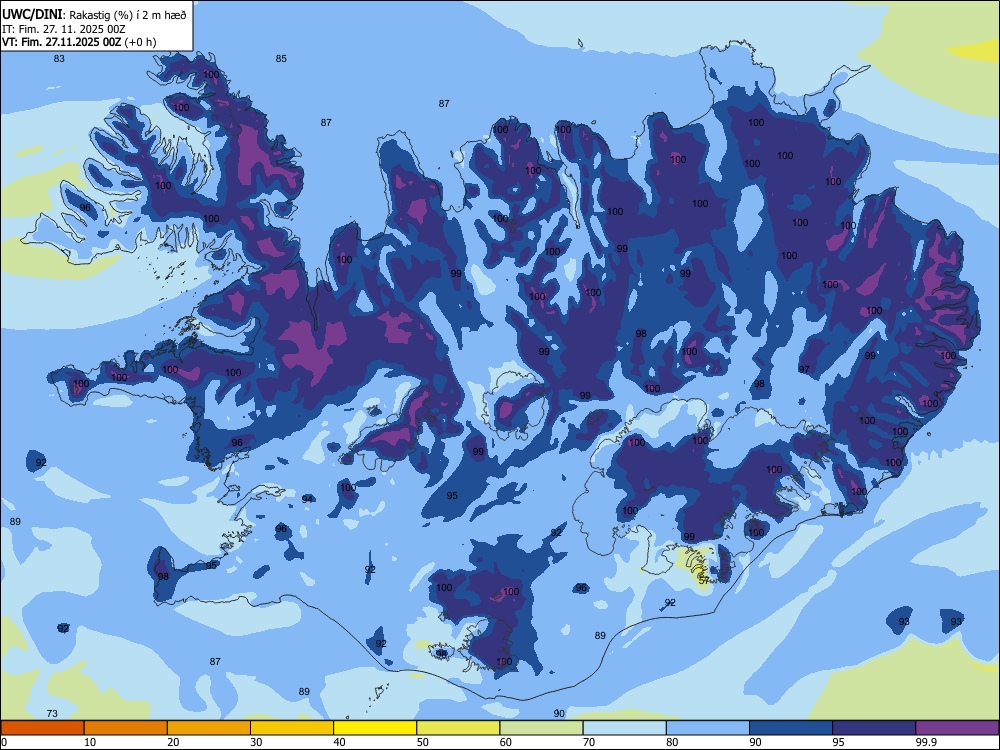Select the 10–20 orange legend segment
The width and height of the screenshot is (1000, 750).
point(126,728)
